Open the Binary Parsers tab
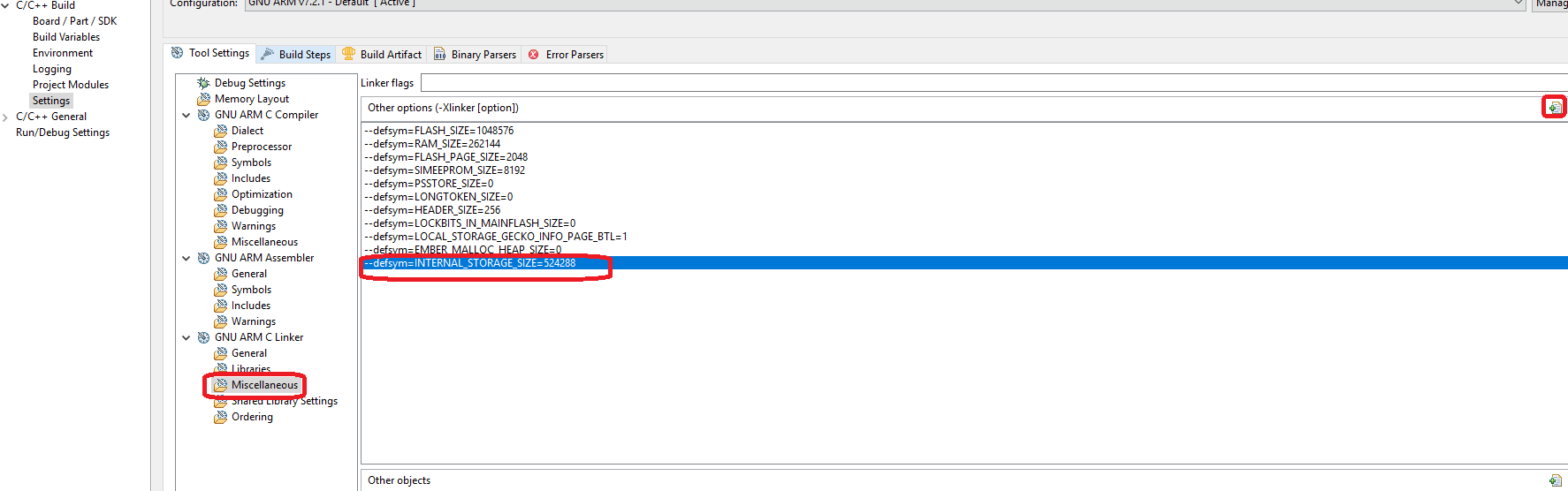 tap(475, 54)
